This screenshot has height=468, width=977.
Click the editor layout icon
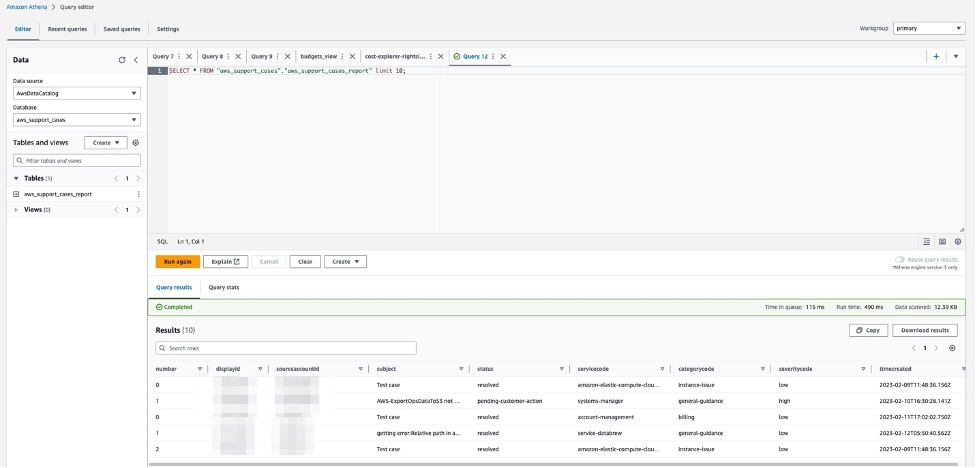point(942,242)
